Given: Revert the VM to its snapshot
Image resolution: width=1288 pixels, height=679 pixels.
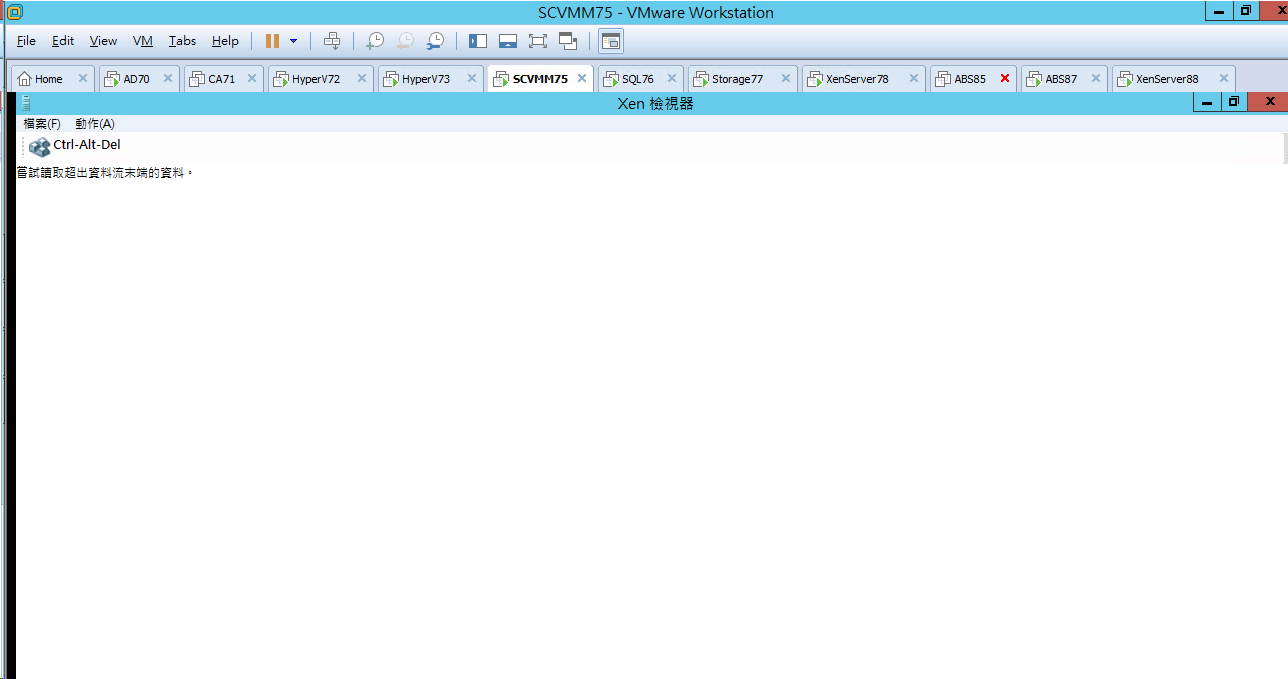Looking at the screenshot, I should point(405,41).
